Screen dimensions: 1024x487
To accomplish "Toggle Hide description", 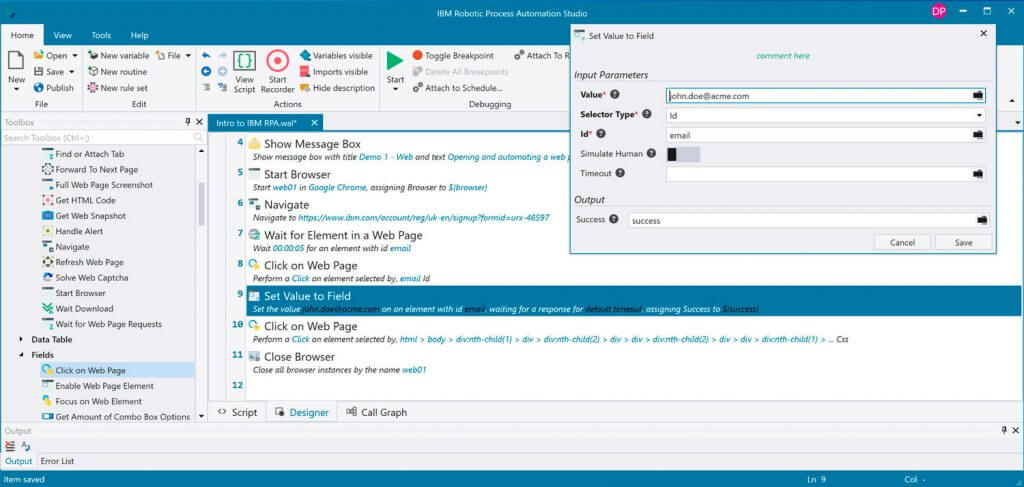I will click(x=337, y=87).
